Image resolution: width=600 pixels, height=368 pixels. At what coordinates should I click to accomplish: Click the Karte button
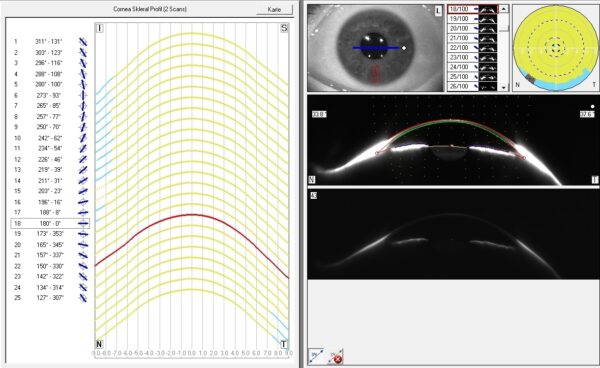click(x=274, y=9)
